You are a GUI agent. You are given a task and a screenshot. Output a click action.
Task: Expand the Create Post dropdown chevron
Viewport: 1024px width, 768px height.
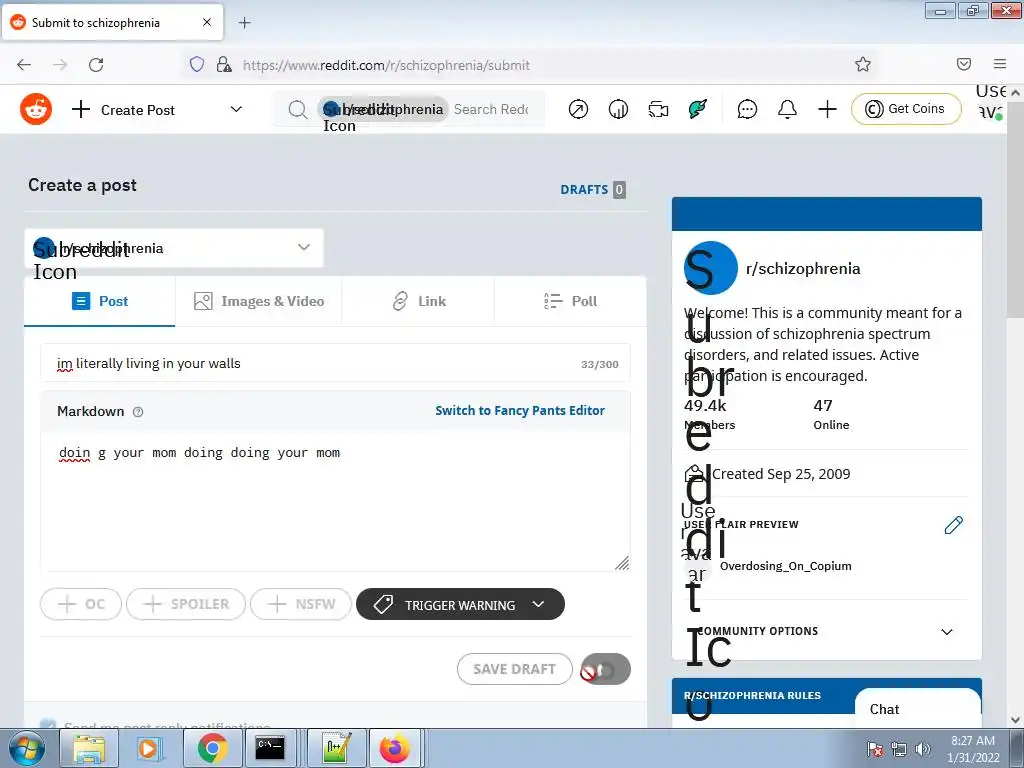click(236, 109)
